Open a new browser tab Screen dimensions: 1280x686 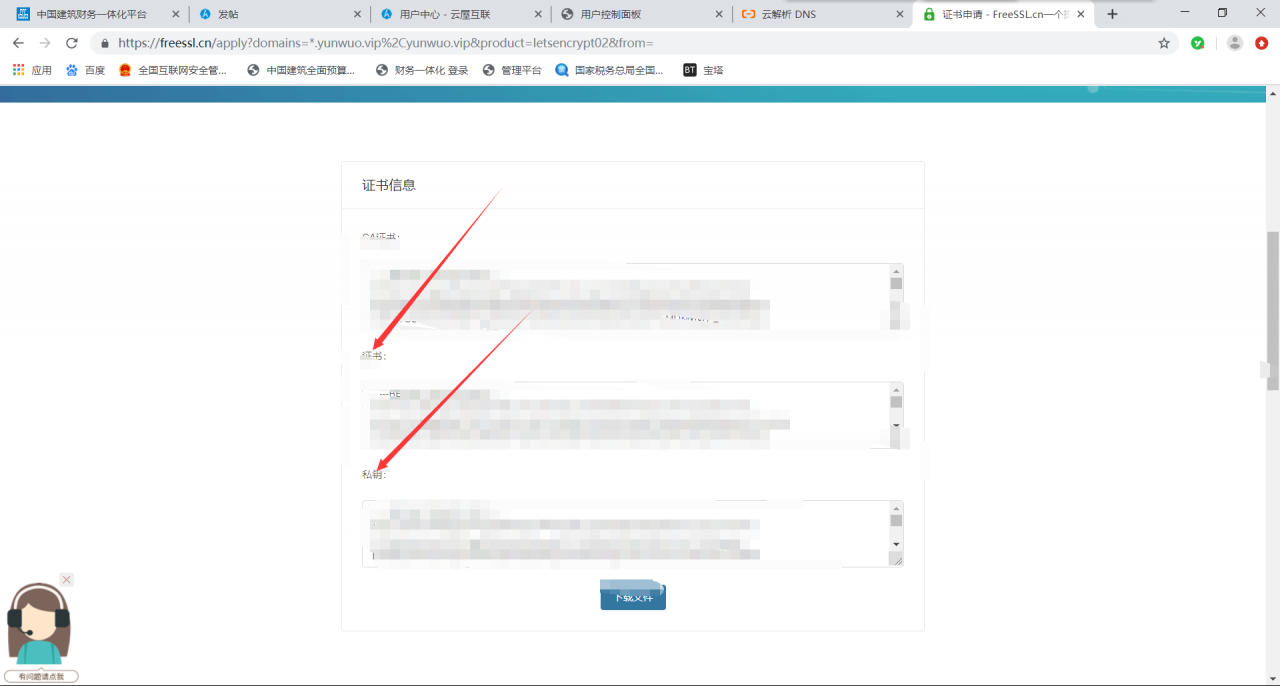click(x=1113, y=14)
